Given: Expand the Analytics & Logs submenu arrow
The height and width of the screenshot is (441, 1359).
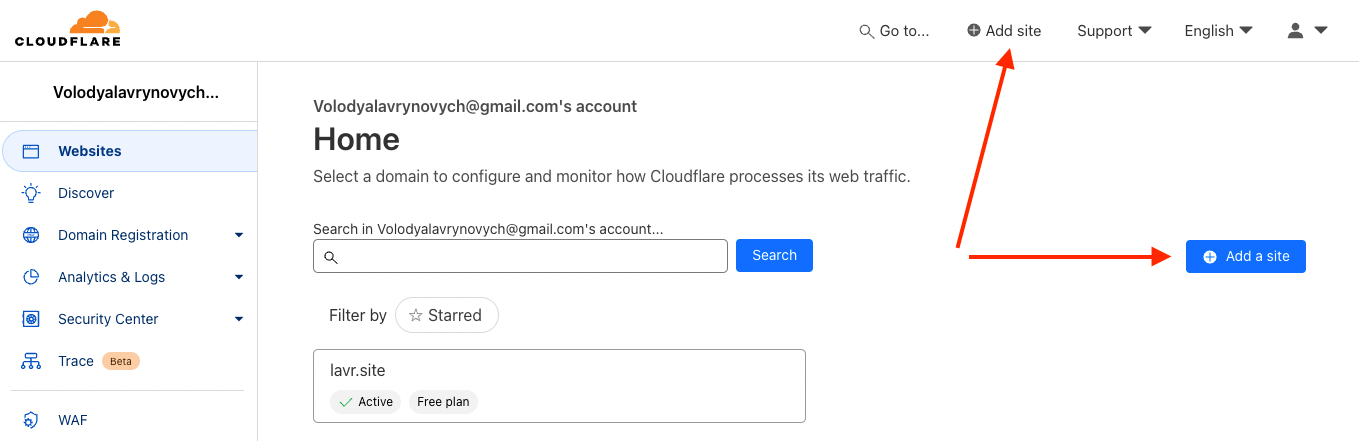Looking at the screenshot, I should pos(239,277).
